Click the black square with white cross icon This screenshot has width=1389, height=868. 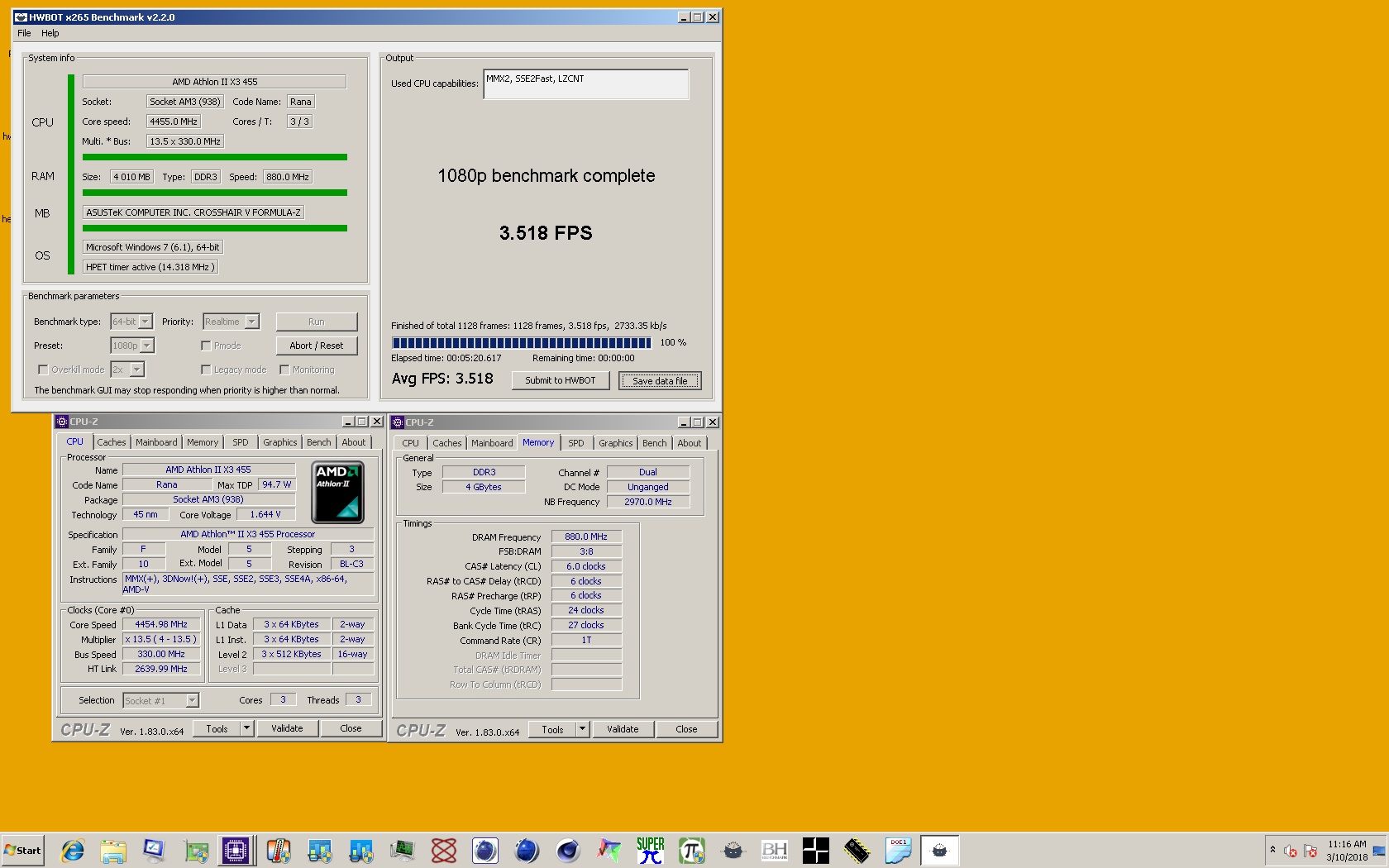pos(816,850)
